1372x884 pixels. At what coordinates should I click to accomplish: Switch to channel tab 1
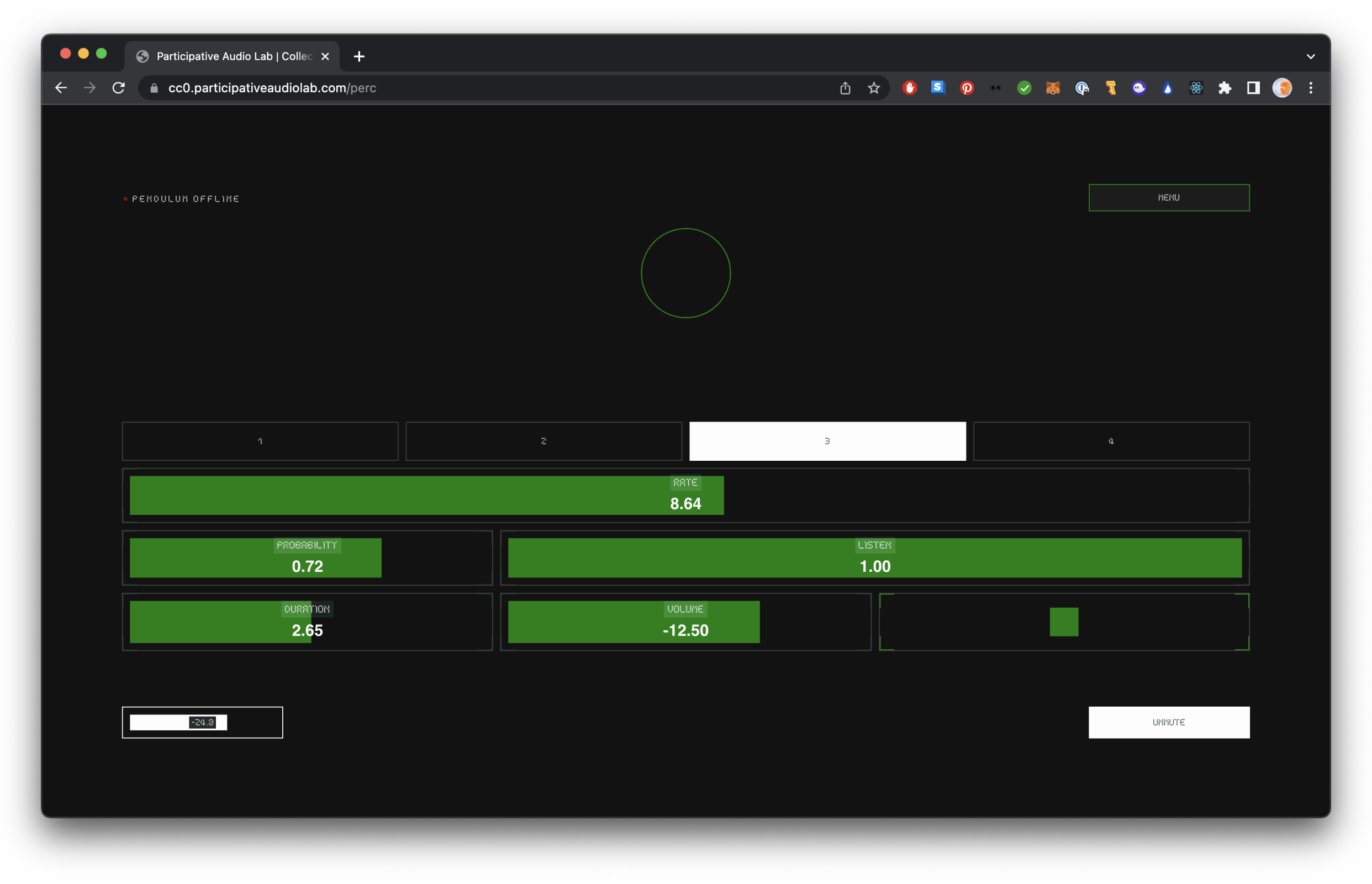point(260,441)
